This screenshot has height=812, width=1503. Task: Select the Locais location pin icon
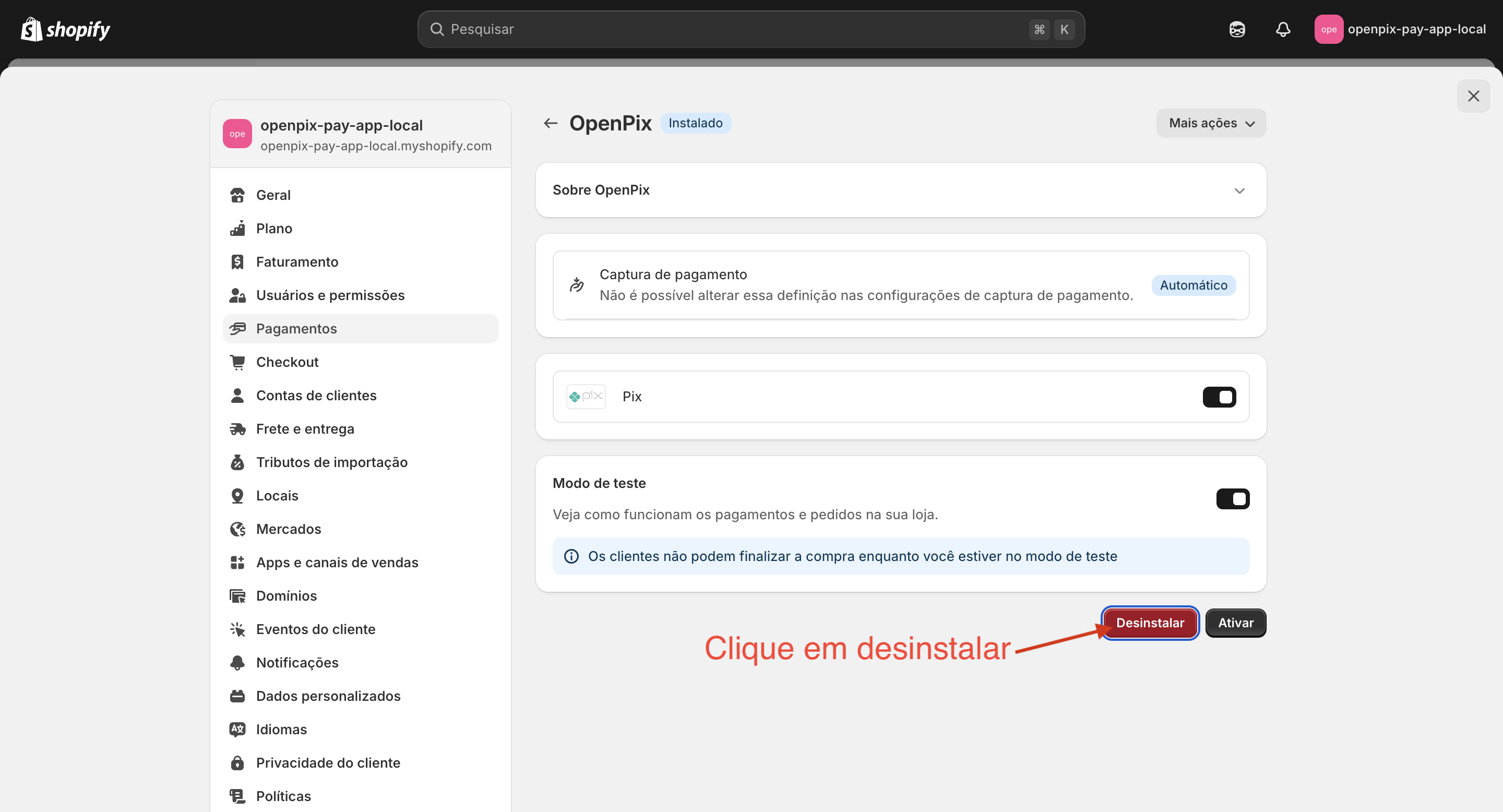click(x=238, y=495)
